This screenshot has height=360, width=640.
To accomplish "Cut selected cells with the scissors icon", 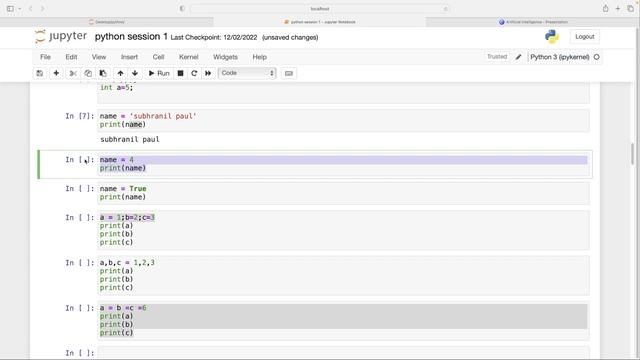I will coord(73,73).
